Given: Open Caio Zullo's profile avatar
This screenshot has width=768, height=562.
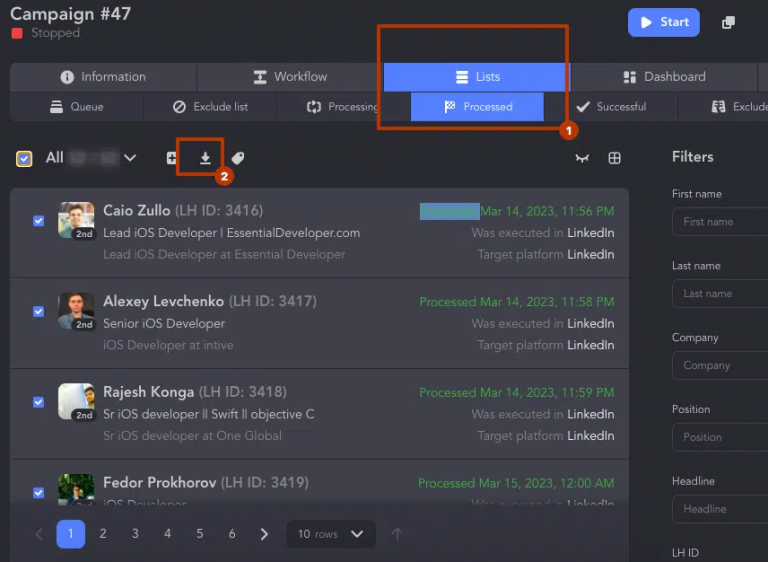Looking at the screenshot, I should click(x=76, y=220).
